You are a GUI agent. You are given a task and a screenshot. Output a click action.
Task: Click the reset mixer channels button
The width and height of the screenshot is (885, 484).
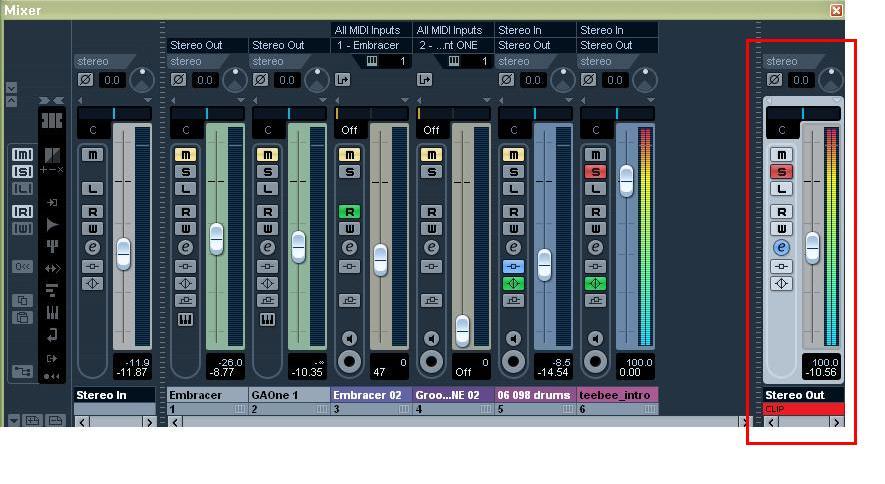coord(22,266)
